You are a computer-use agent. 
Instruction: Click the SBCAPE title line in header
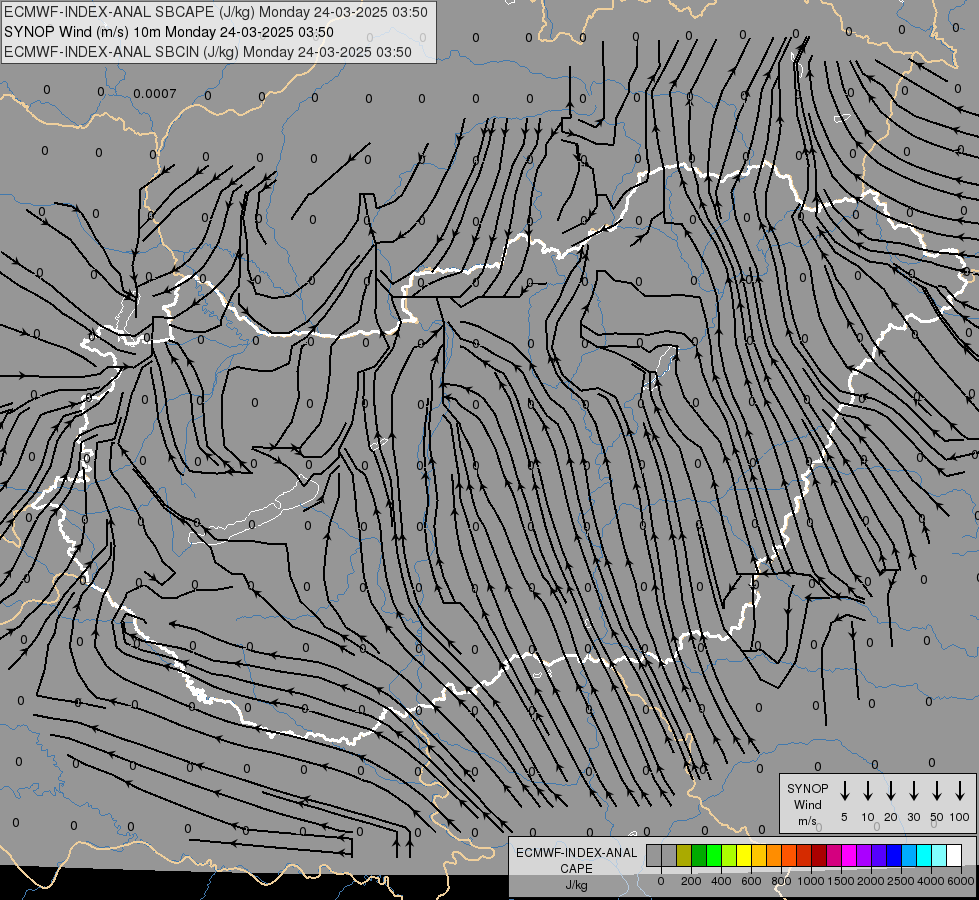click(x=216, y=12)
